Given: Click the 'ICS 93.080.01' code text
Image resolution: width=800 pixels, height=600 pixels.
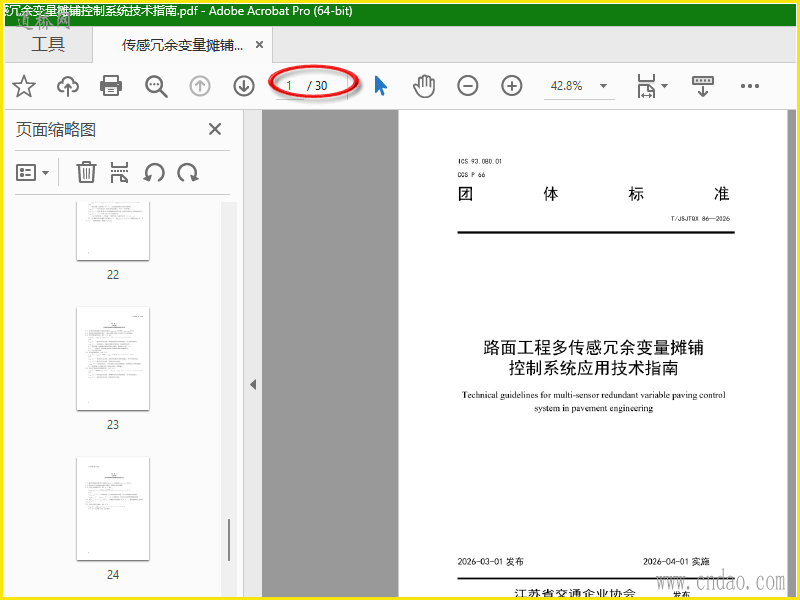Looking at the screenshot, I should (x=480, y=161).
